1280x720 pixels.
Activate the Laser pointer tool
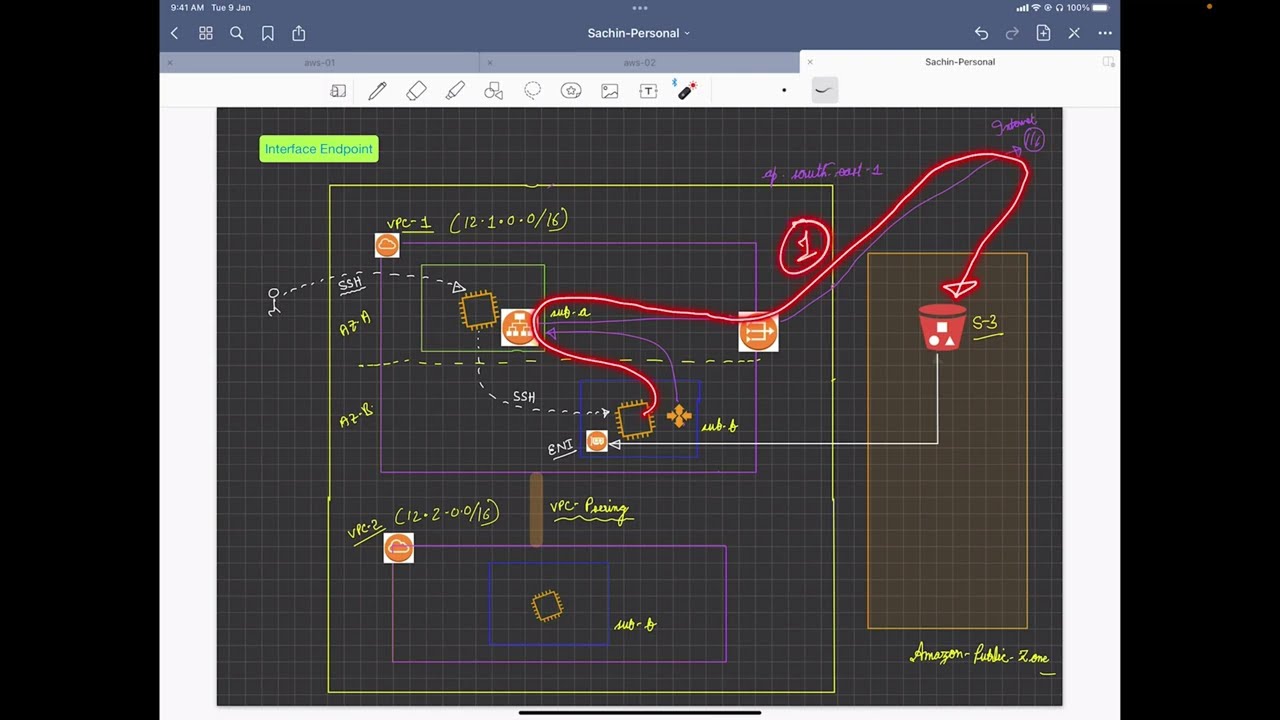coord(686,90)
